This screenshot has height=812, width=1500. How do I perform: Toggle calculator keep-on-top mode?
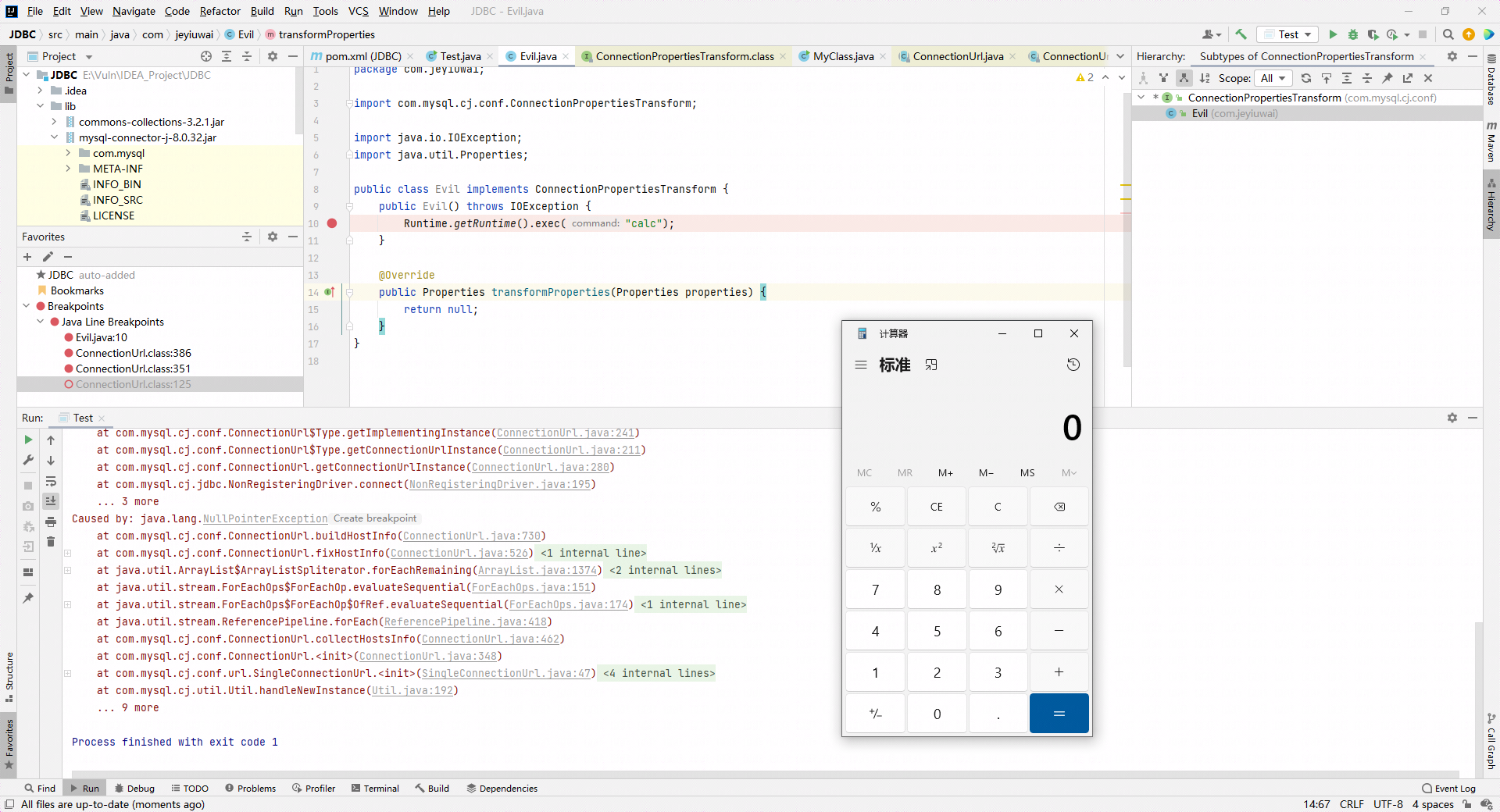click(931, 365)
